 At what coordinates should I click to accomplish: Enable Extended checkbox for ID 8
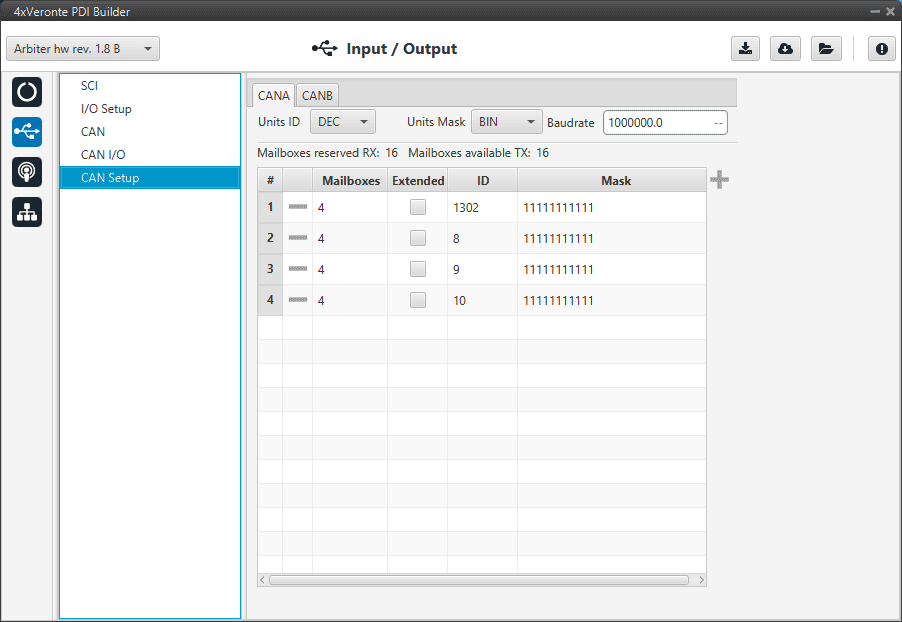[418, 238]
